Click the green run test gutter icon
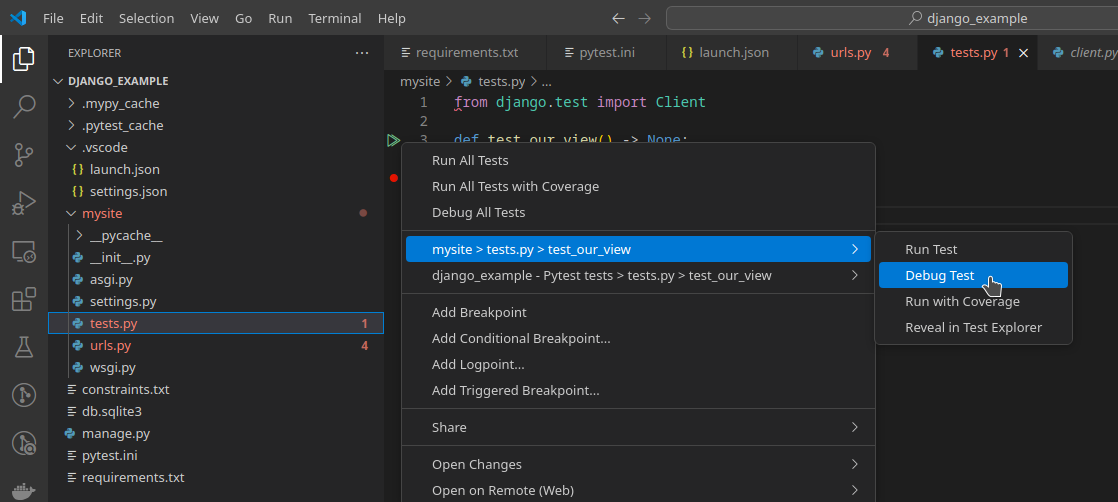The image size is (1118, 502). tap(393, 140)
